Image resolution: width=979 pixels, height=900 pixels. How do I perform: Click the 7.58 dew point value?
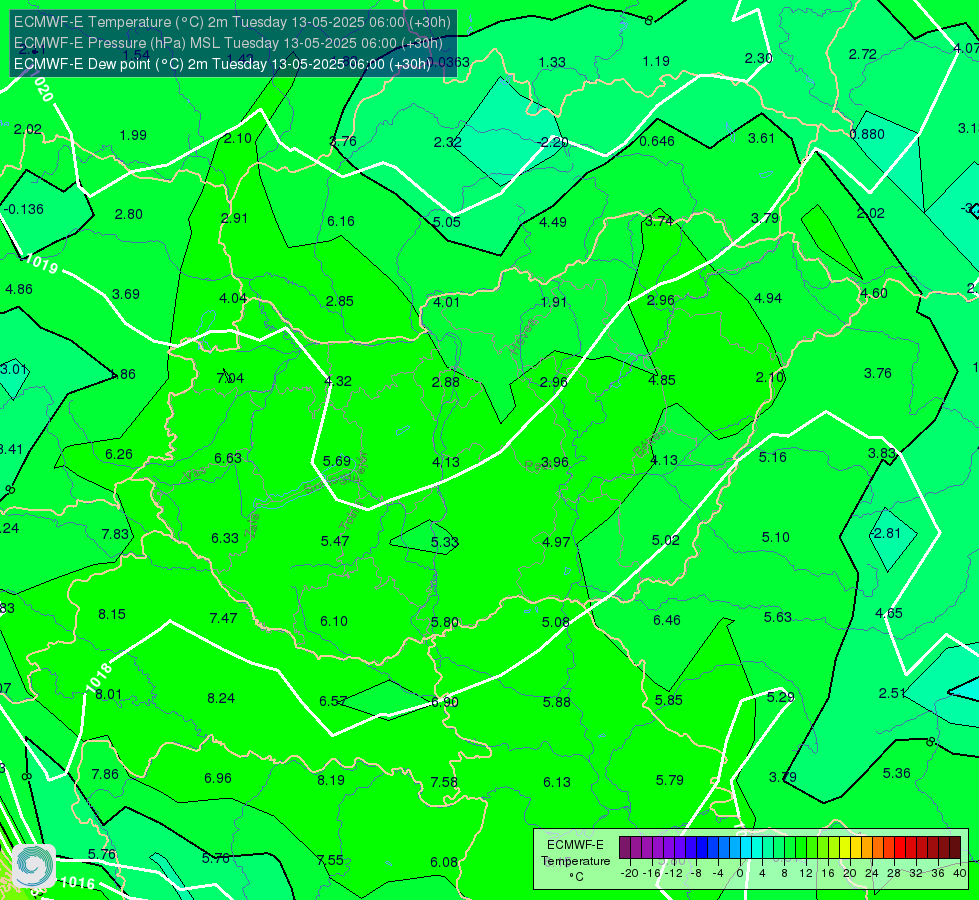coord(444,783)
